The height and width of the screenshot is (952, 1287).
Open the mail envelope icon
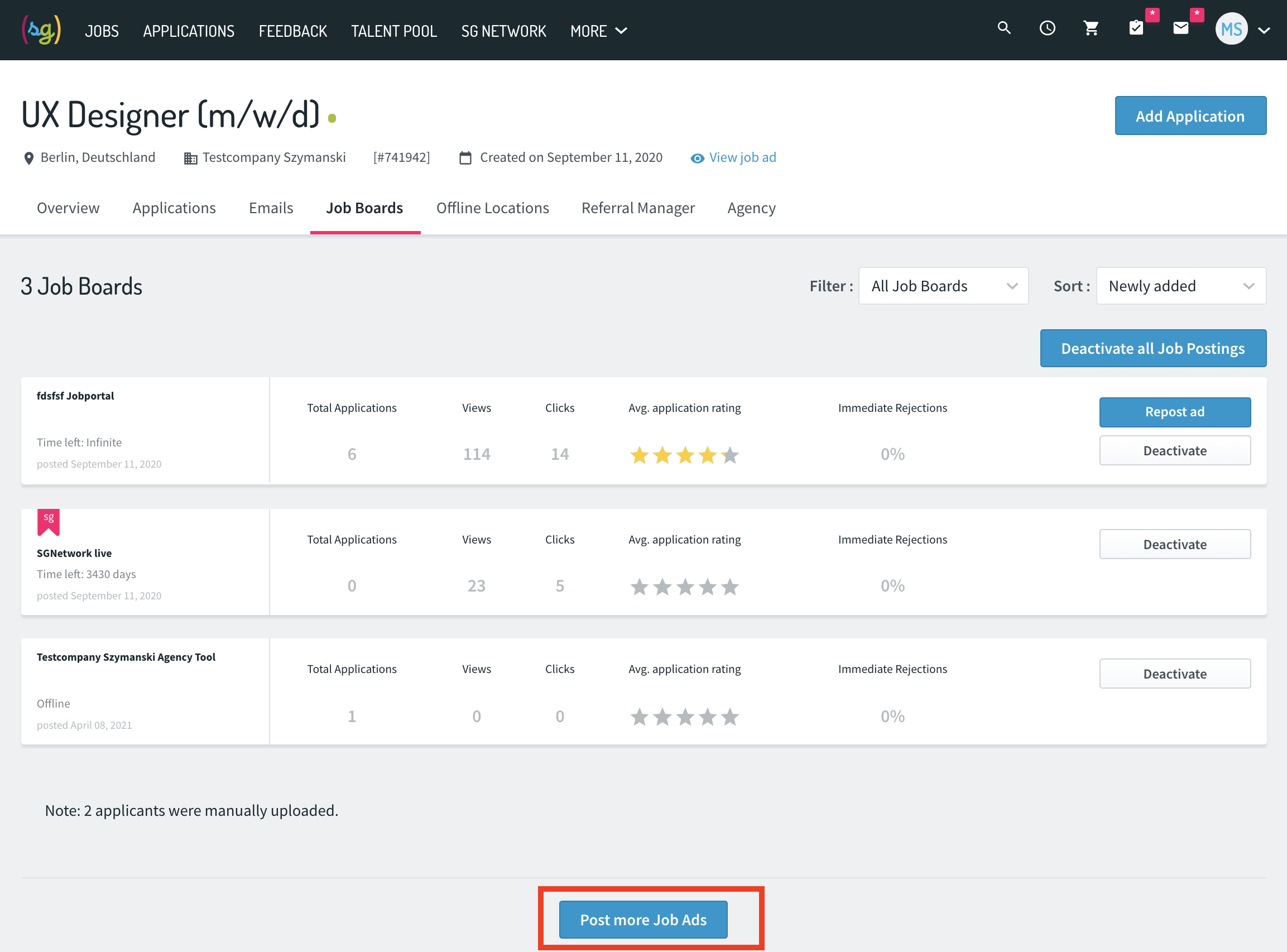(x=1180, y=28)
